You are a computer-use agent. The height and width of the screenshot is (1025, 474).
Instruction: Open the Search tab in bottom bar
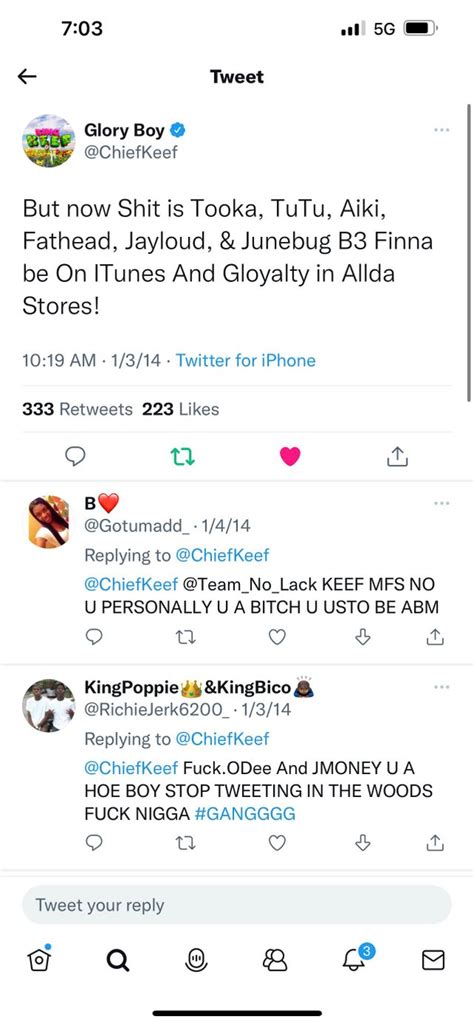117,960
